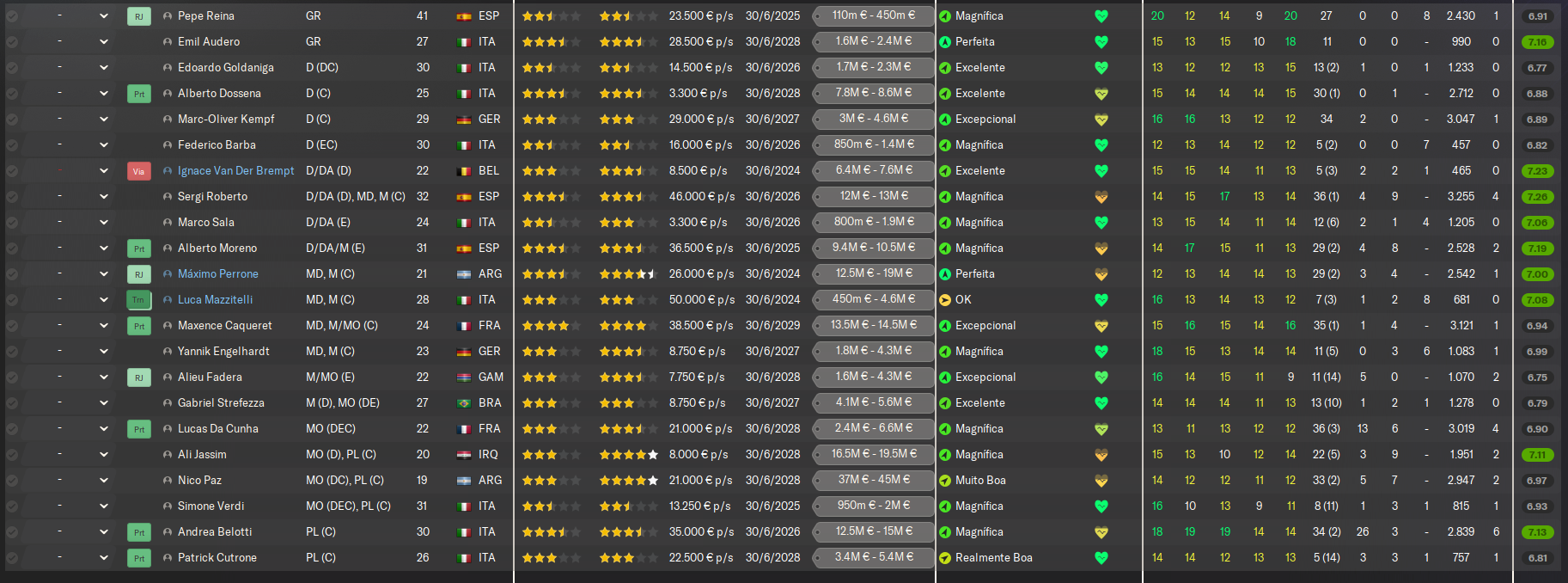Click the potential star rating for Ali Jassim

pyautogui.click(x=629, y=455)
